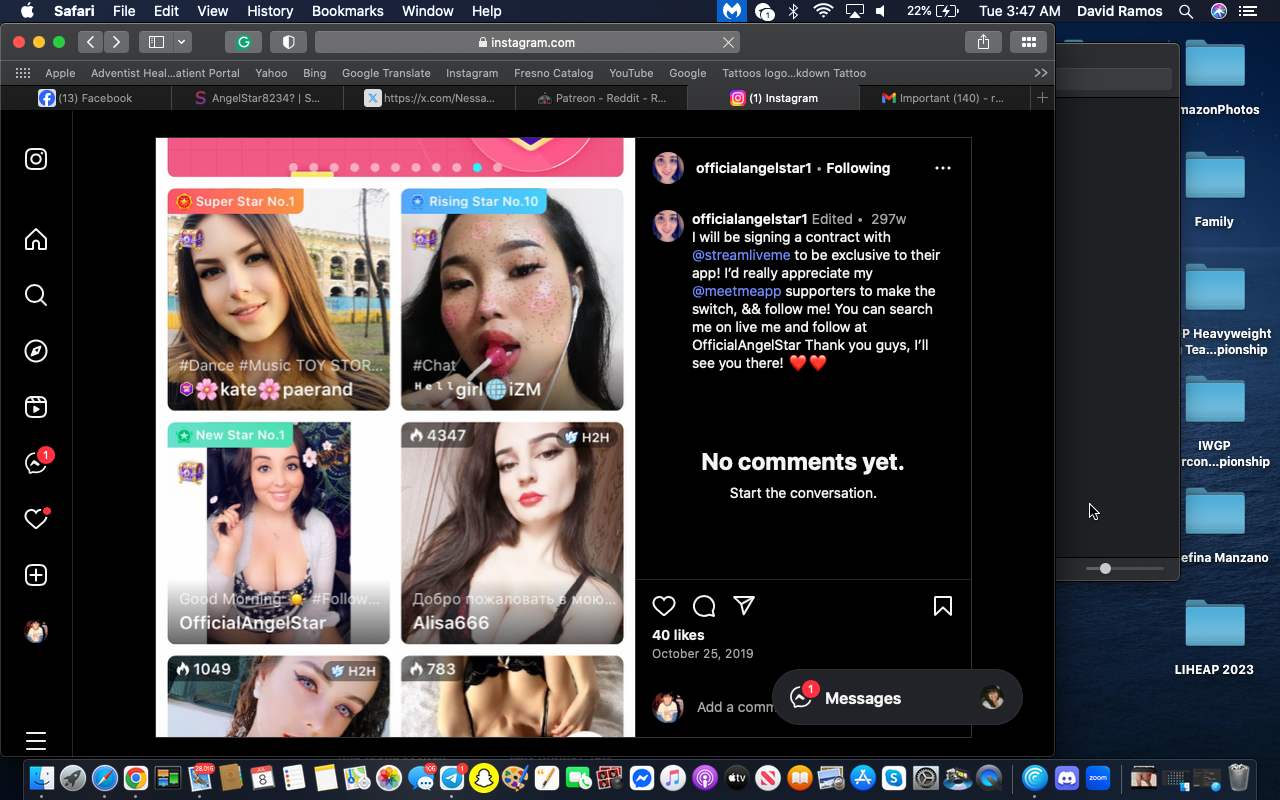Toggle the Following status for officialangelstar1
This screenshot has height=800, width=1280.
(858, 168)
